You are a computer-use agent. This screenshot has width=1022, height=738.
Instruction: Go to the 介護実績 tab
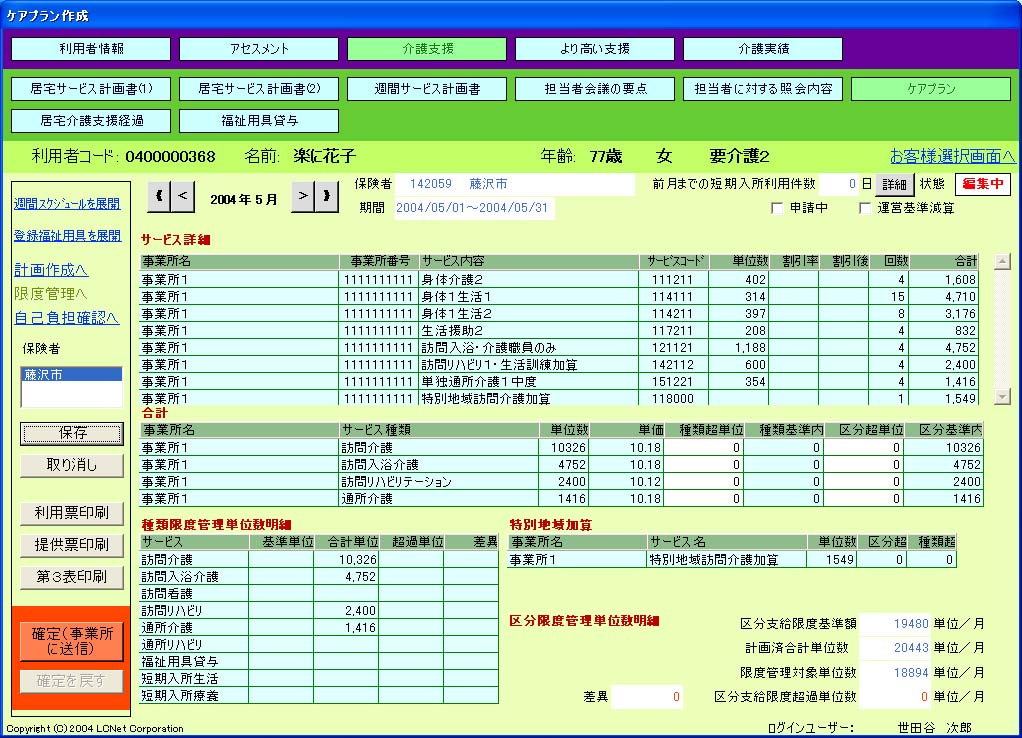(x=763, y=49)
